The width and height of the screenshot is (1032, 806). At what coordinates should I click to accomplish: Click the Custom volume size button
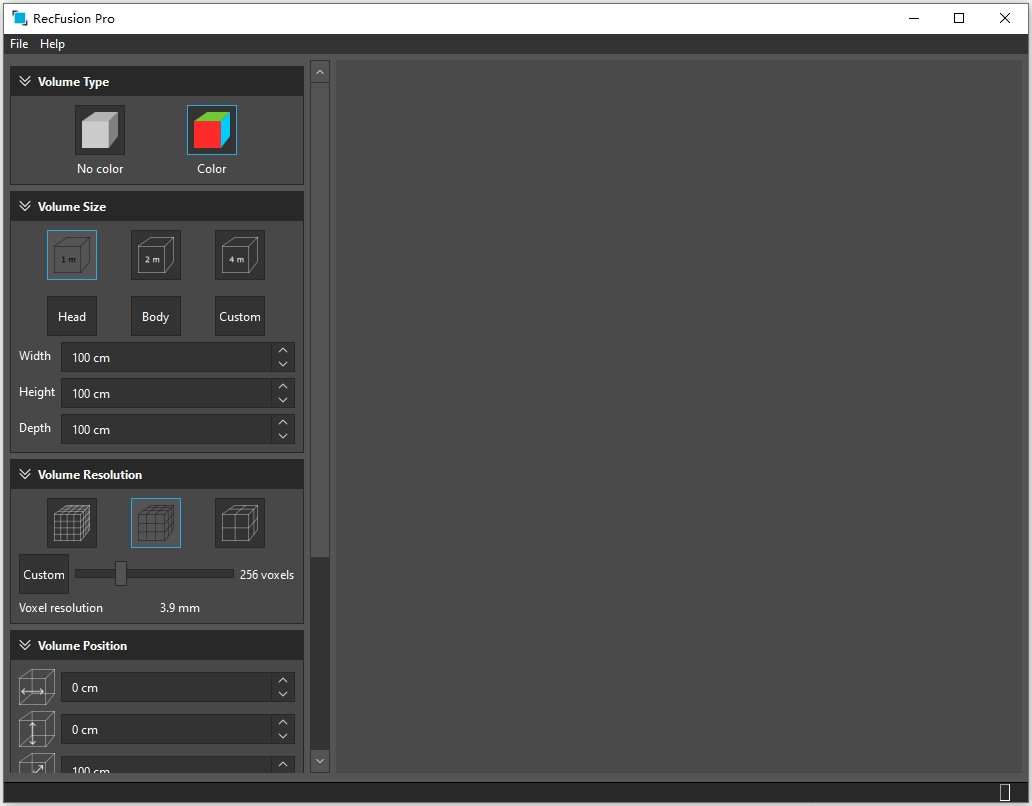pyautogui.click(x=240, y=316)
